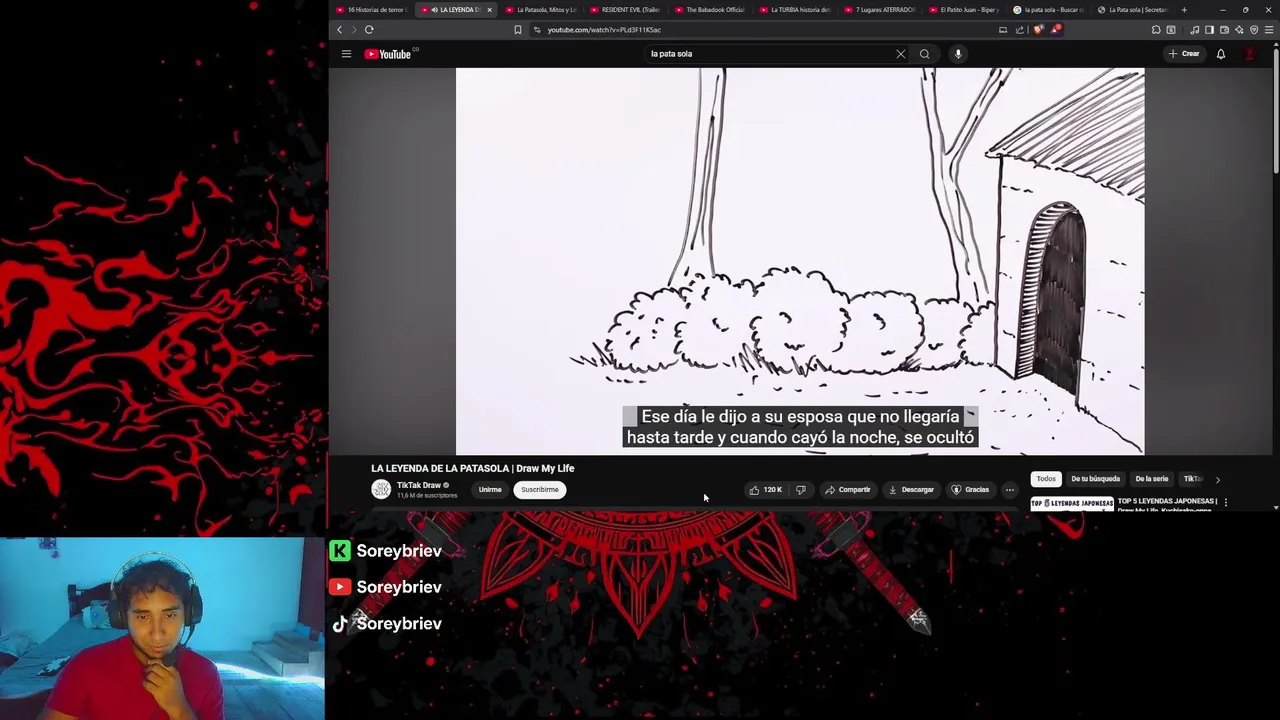Select the Todos filter chip

pyautogui.click(x=1046, y=479)
